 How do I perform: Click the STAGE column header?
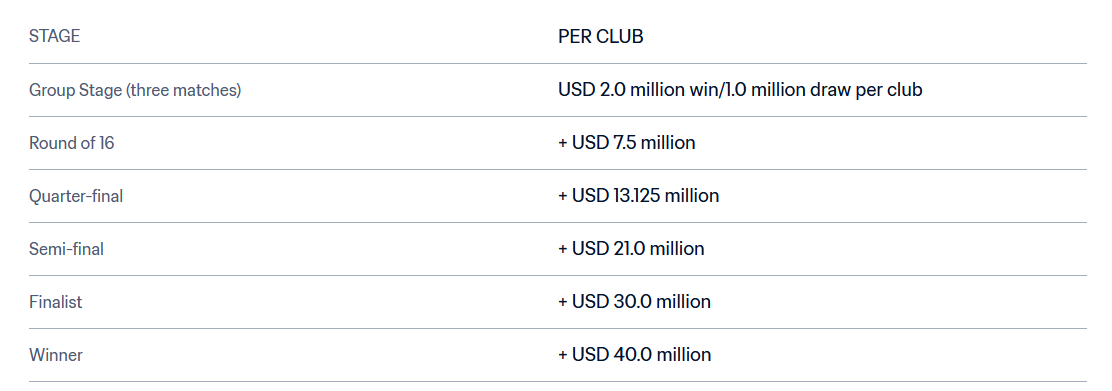point(55,36)
